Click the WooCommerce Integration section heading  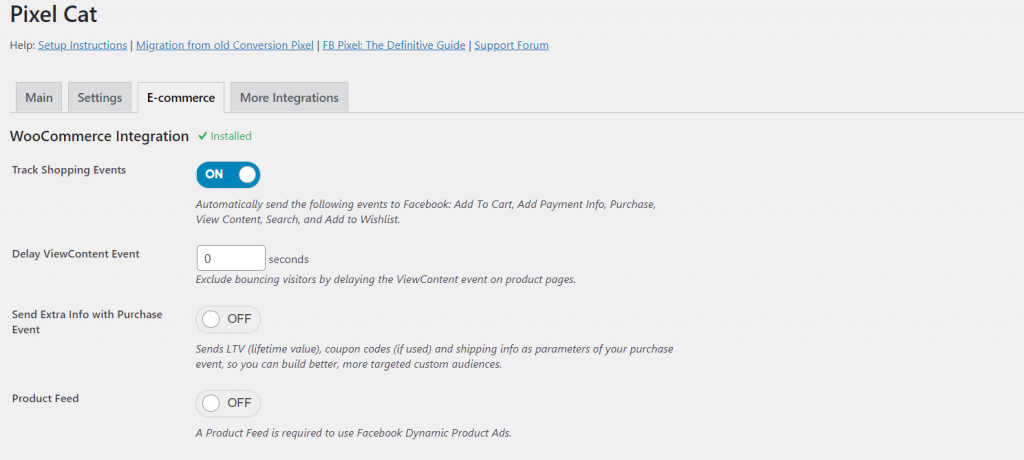click(99, 136)
